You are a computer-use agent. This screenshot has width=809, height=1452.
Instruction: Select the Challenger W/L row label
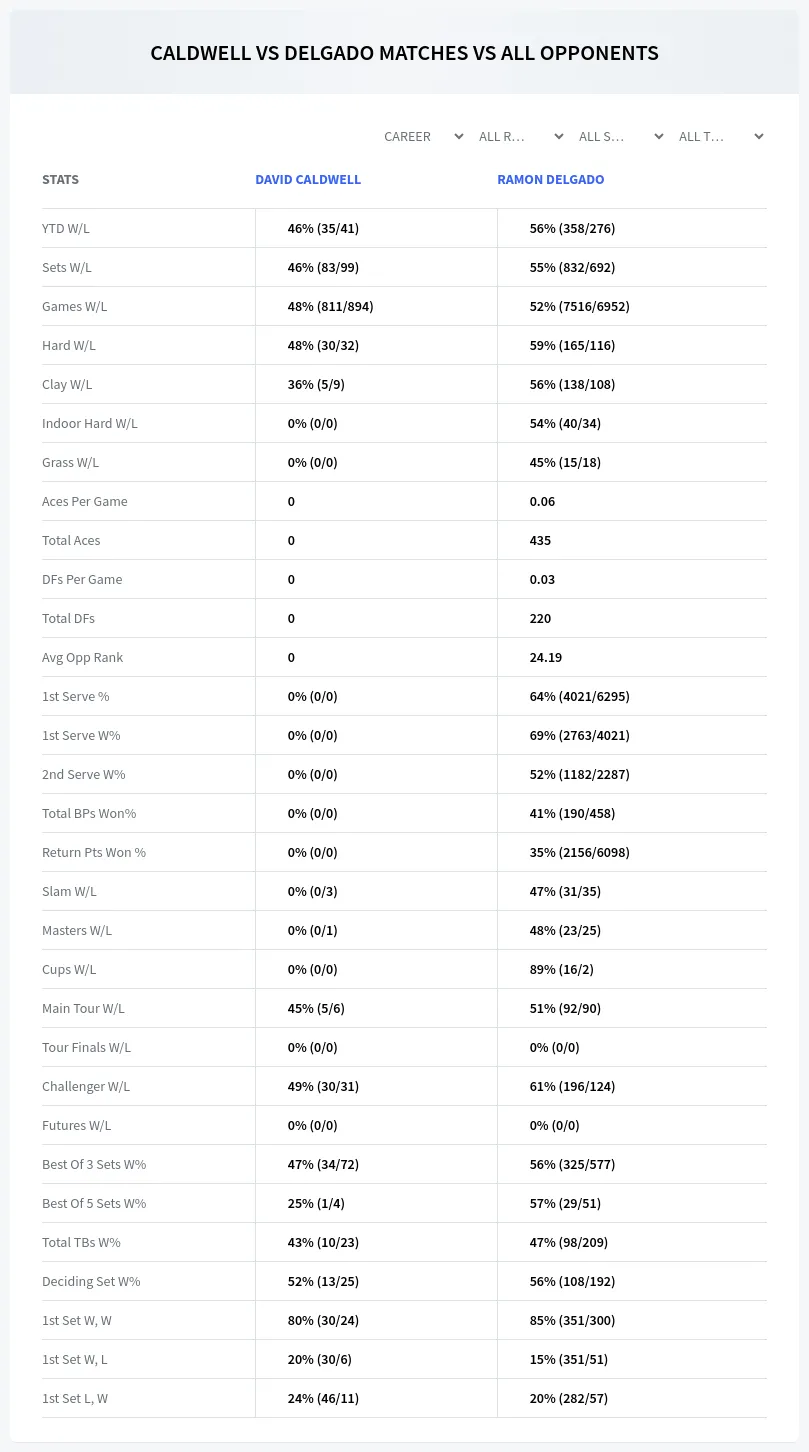coord(86,1086)
